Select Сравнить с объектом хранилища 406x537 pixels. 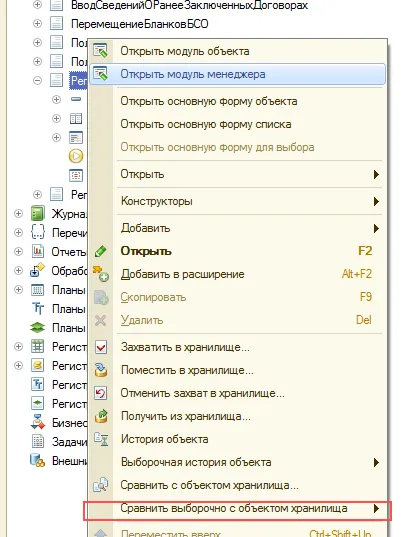pos(237,485)
